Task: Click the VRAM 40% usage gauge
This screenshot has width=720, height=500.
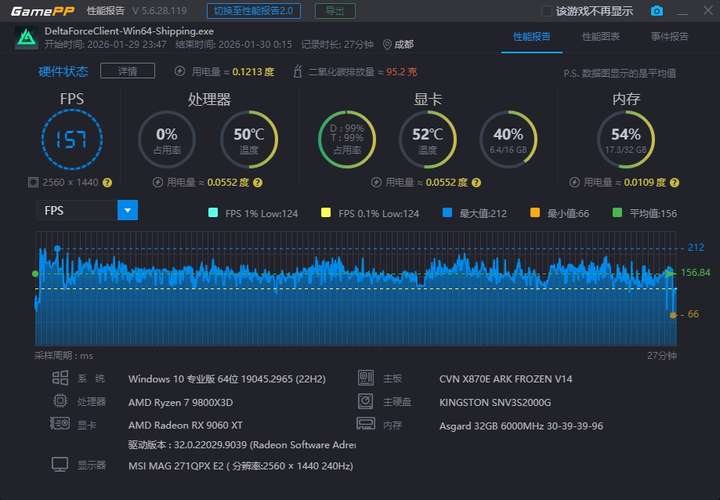Action: click(508, 140)
